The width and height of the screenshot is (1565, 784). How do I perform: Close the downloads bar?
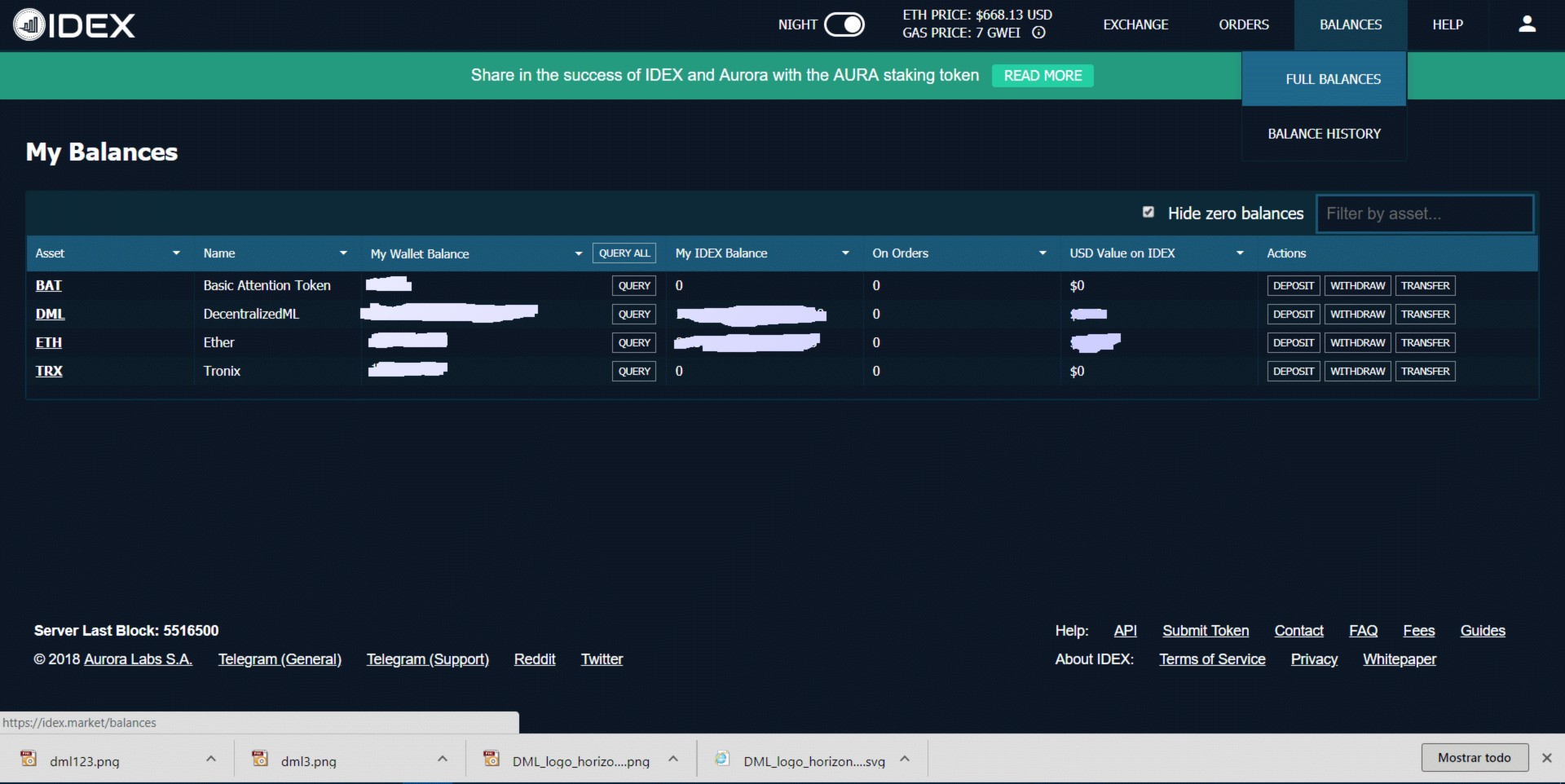click(1546, 758)
